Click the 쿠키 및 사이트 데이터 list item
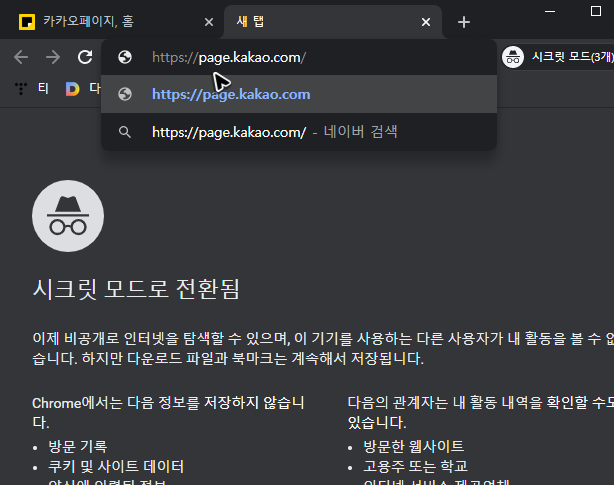 (116, 466)
